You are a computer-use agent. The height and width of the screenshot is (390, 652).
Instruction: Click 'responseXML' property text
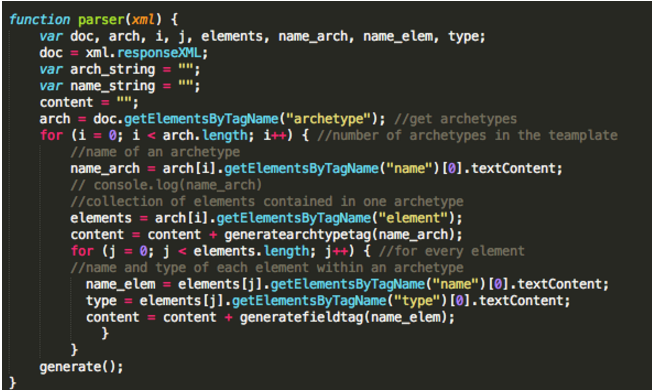click(x=159, y=53)
